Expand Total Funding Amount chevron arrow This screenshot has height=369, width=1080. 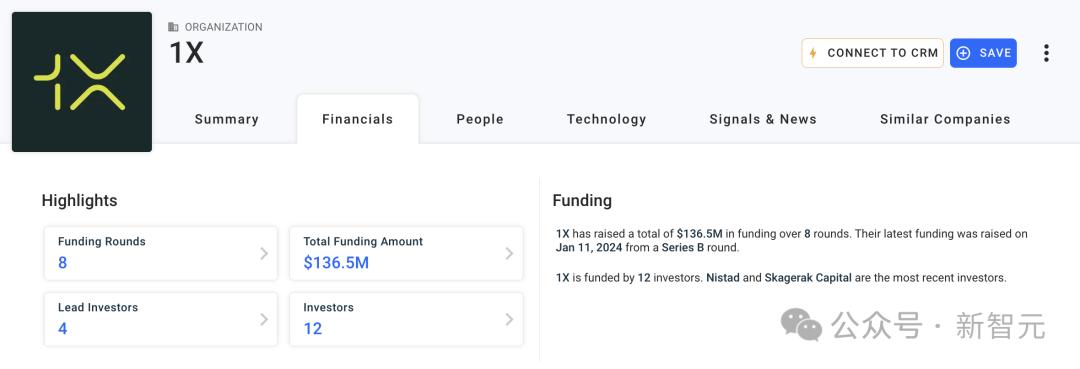tap(509, 253)
